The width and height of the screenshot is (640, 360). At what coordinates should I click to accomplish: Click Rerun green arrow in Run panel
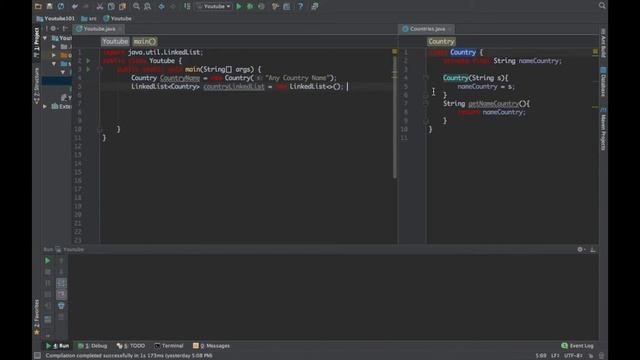click(x=47, y=260)
